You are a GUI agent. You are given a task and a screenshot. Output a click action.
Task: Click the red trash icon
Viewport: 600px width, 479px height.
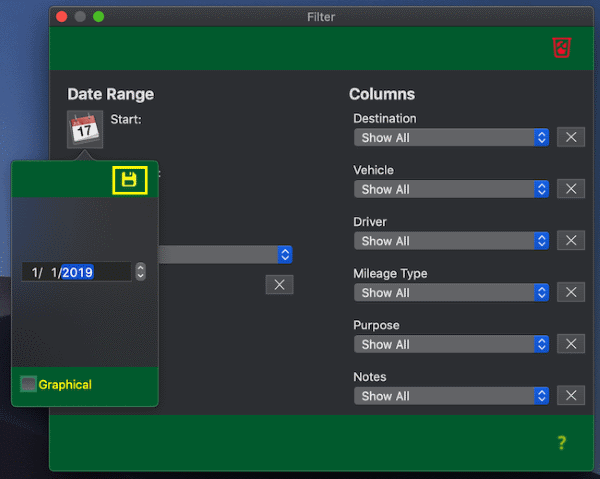(561, 47)
